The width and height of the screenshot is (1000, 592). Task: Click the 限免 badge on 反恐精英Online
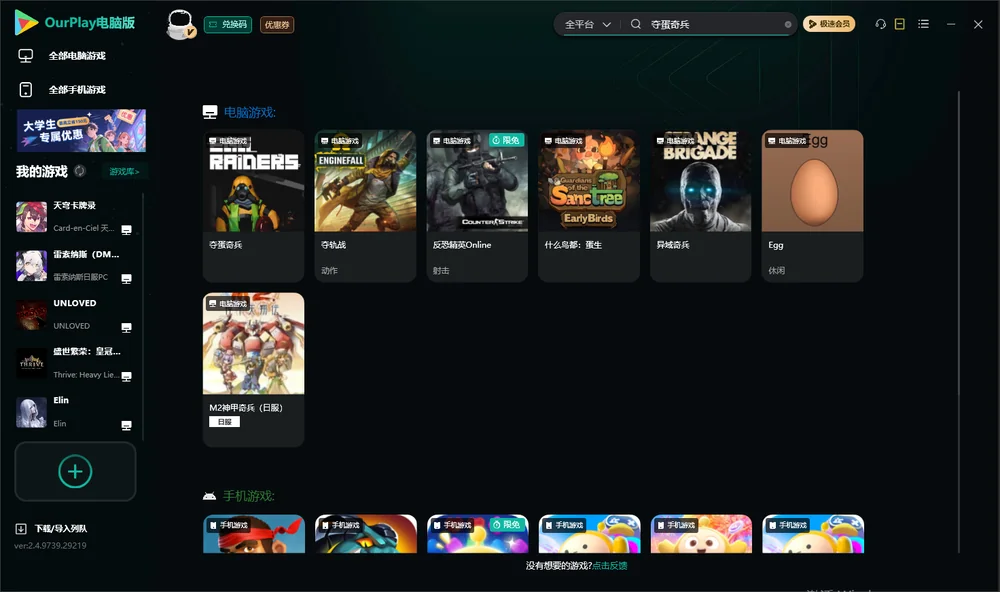506,140
